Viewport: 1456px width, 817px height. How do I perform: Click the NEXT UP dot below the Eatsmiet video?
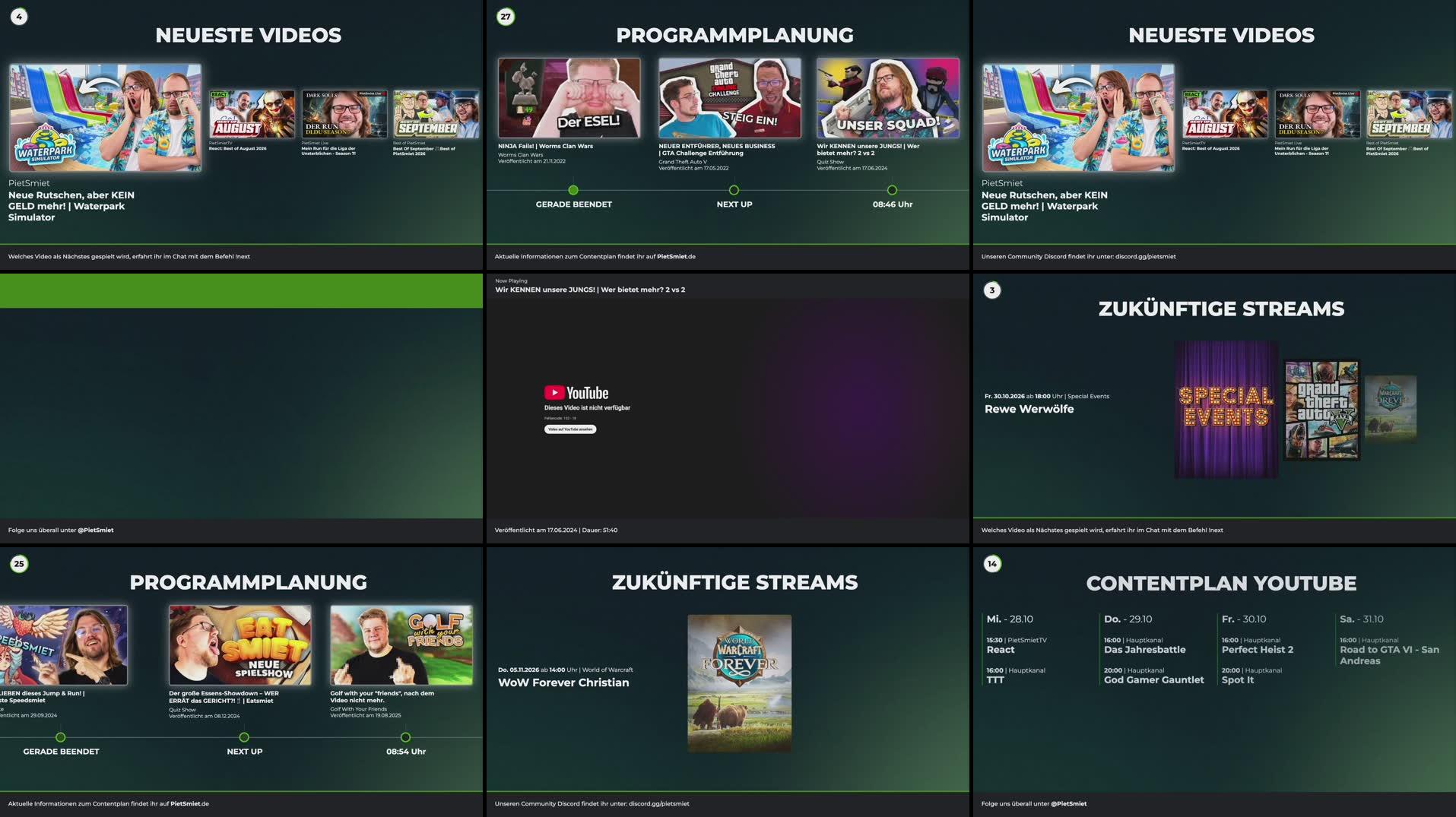click(x=244, y=737)
